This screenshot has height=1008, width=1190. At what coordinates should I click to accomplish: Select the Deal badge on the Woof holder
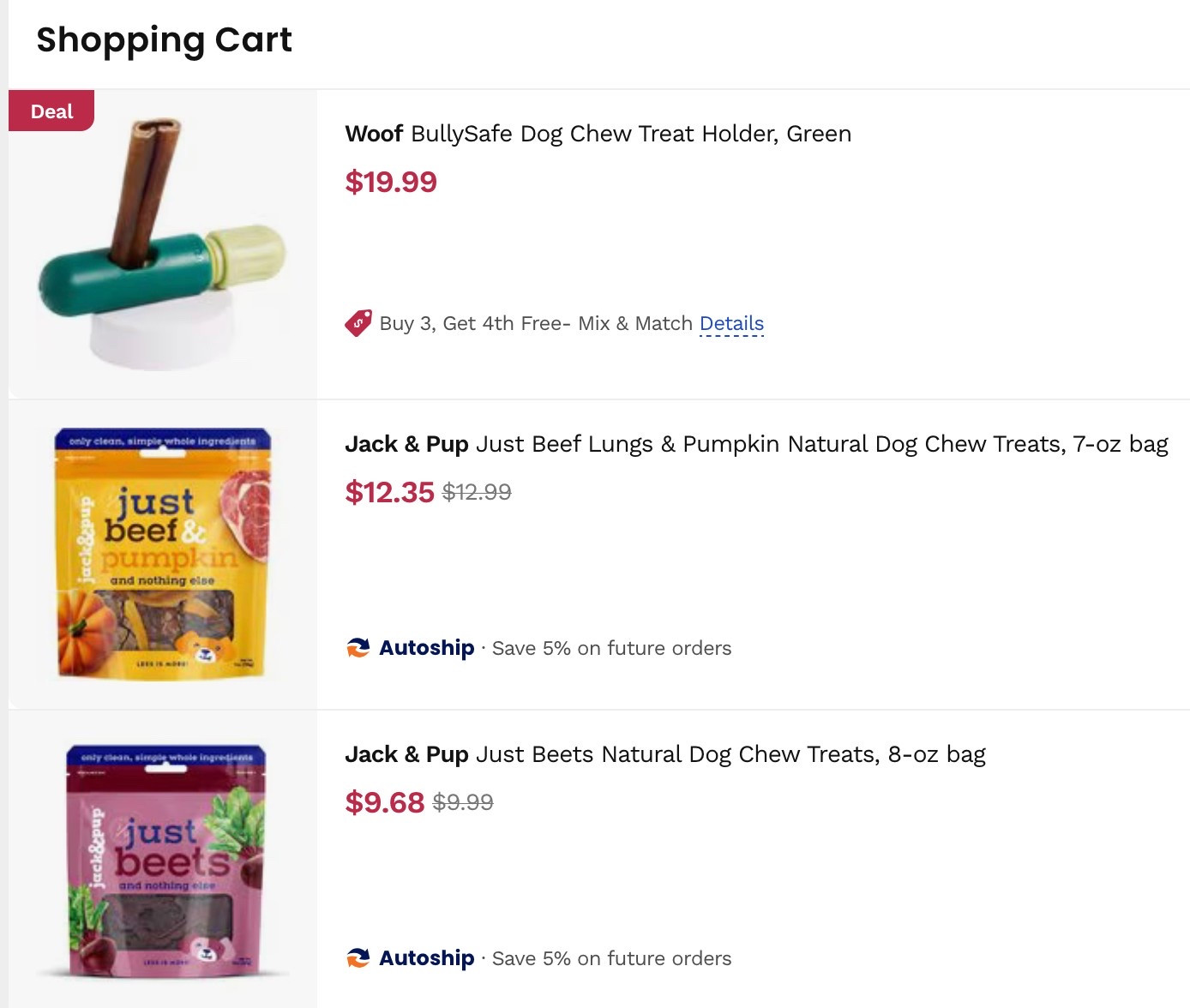(51, 111)
